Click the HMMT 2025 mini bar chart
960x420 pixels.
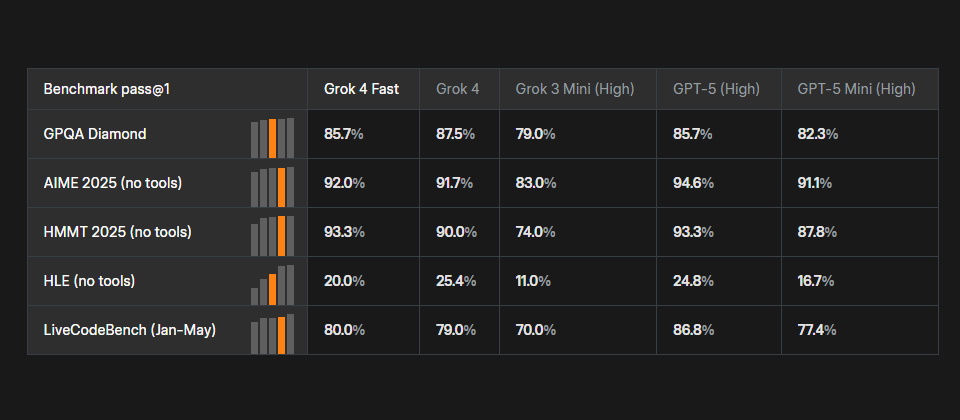coord(272,236)
